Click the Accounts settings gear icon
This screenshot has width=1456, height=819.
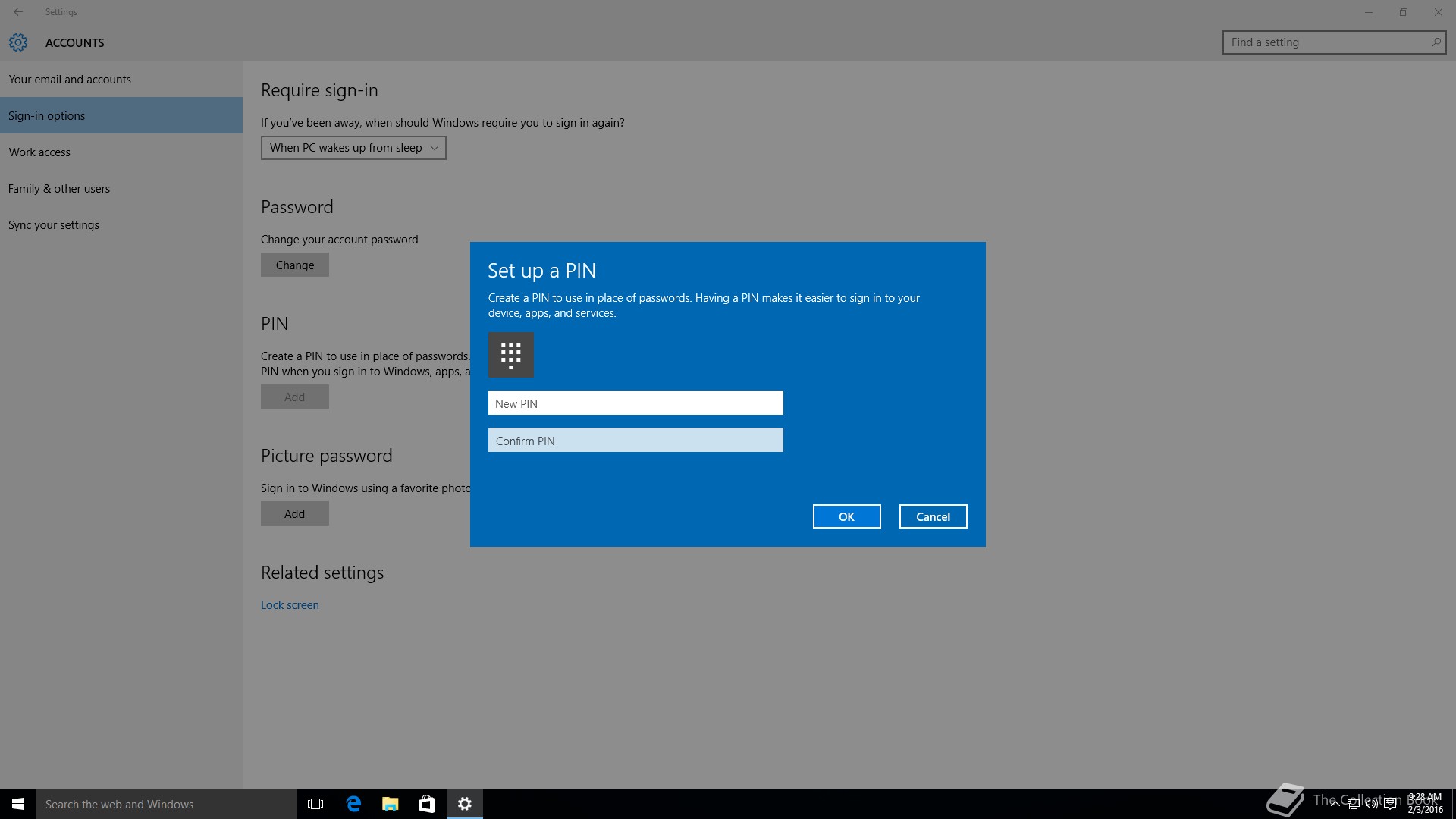18,42
